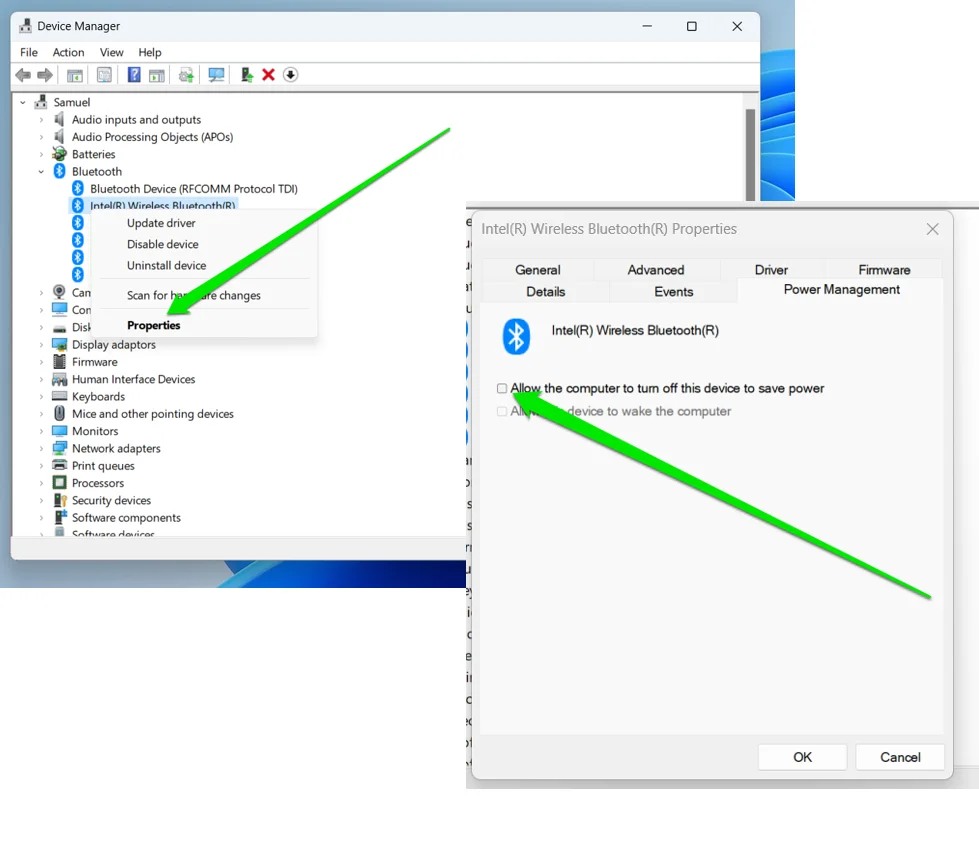Click Update device driver toolbar icon
Image resolution: width=979 pixels, height=848 pixels.
(x=186, y=76)
